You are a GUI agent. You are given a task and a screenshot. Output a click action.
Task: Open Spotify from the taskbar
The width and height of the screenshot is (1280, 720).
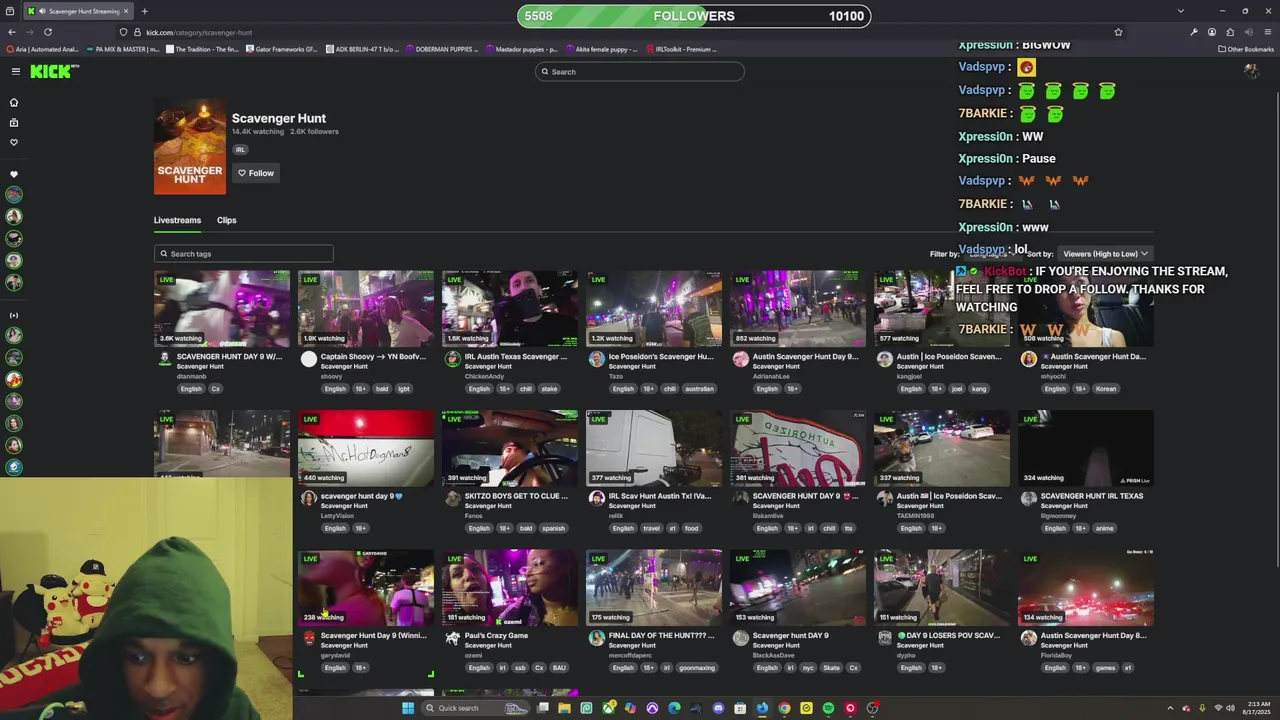pos(828,708)
